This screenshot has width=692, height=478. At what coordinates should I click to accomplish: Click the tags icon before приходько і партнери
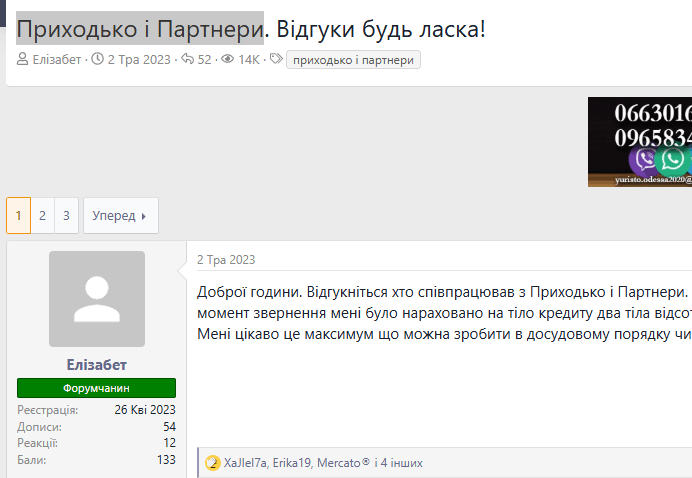tap(276, 59)
